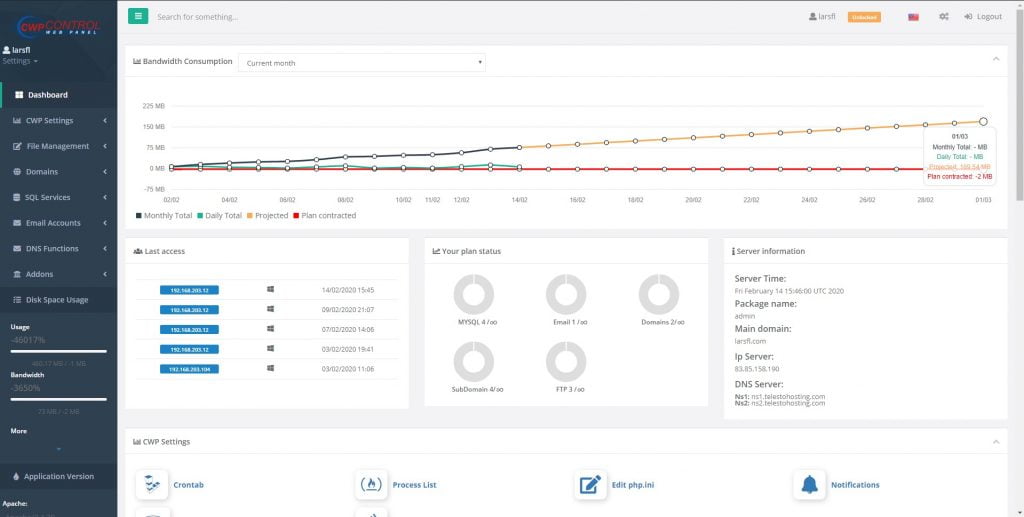Collapse the Bandwidth Consumption panel
The height and width of the screenshot is (517, 1024).
[x=996, y=59]
